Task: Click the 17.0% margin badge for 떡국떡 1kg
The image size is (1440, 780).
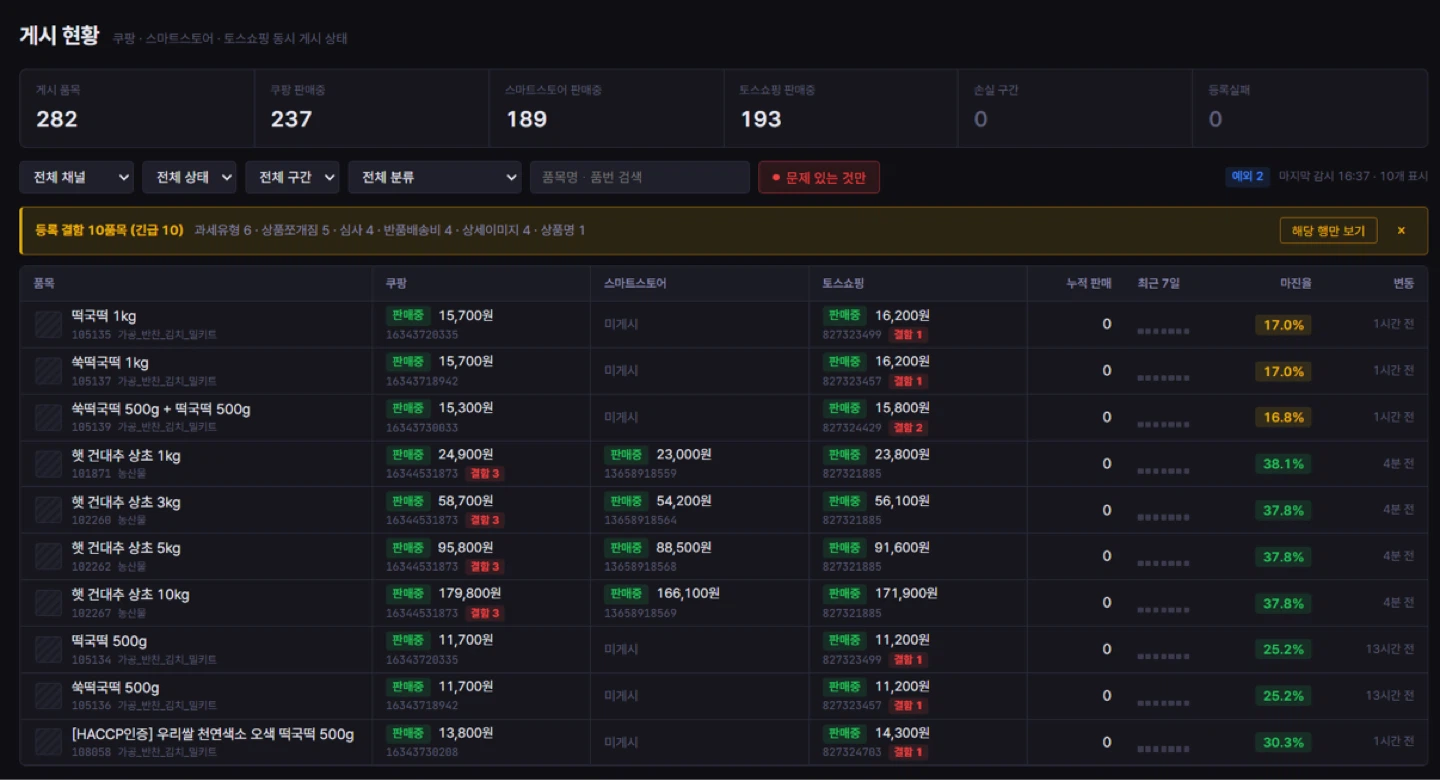Action: pyautogui.click(x=1283, y=325)
